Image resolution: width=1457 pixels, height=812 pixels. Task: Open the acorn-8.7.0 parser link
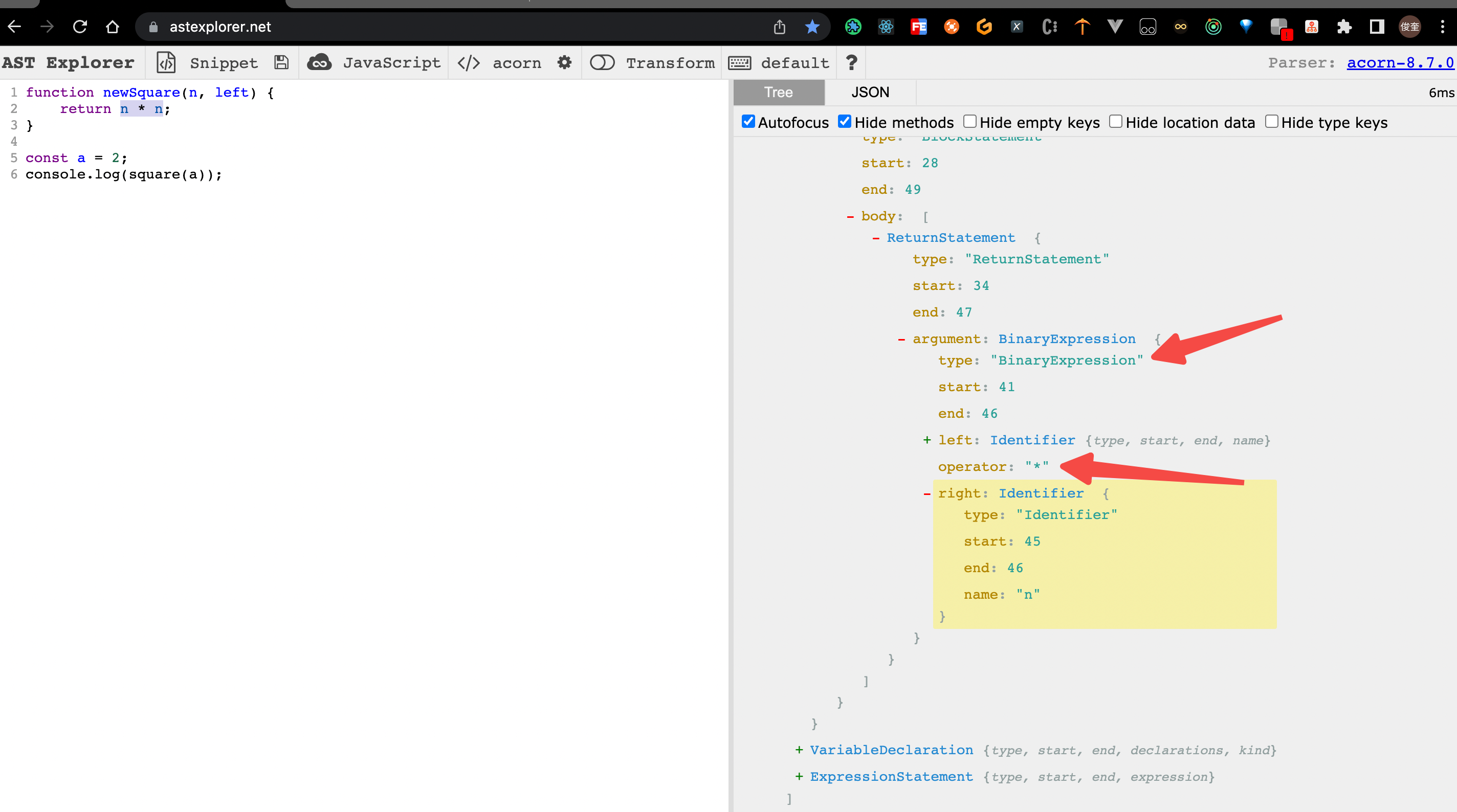click(x=1400, y=63)
